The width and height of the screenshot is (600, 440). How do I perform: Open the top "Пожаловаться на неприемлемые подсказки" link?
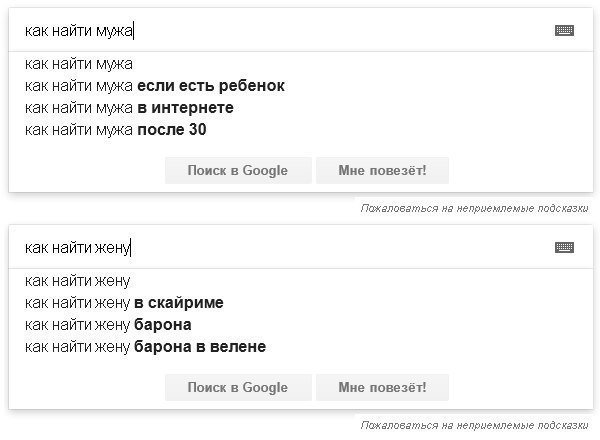point(475,208)
